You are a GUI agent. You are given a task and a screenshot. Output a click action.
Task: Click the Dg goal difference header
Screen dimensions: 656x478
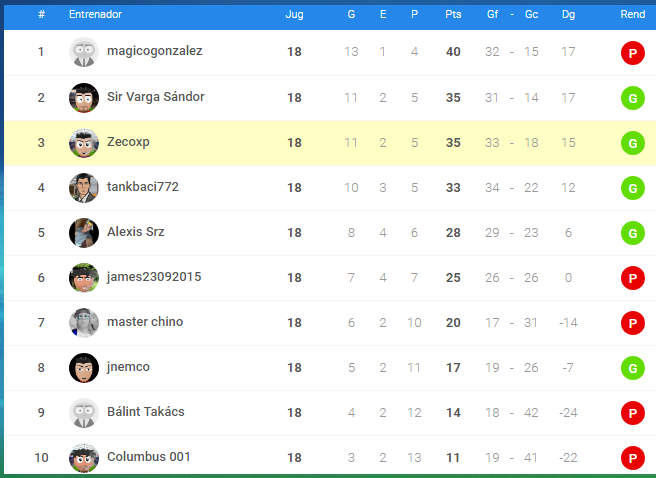point(568,15)
